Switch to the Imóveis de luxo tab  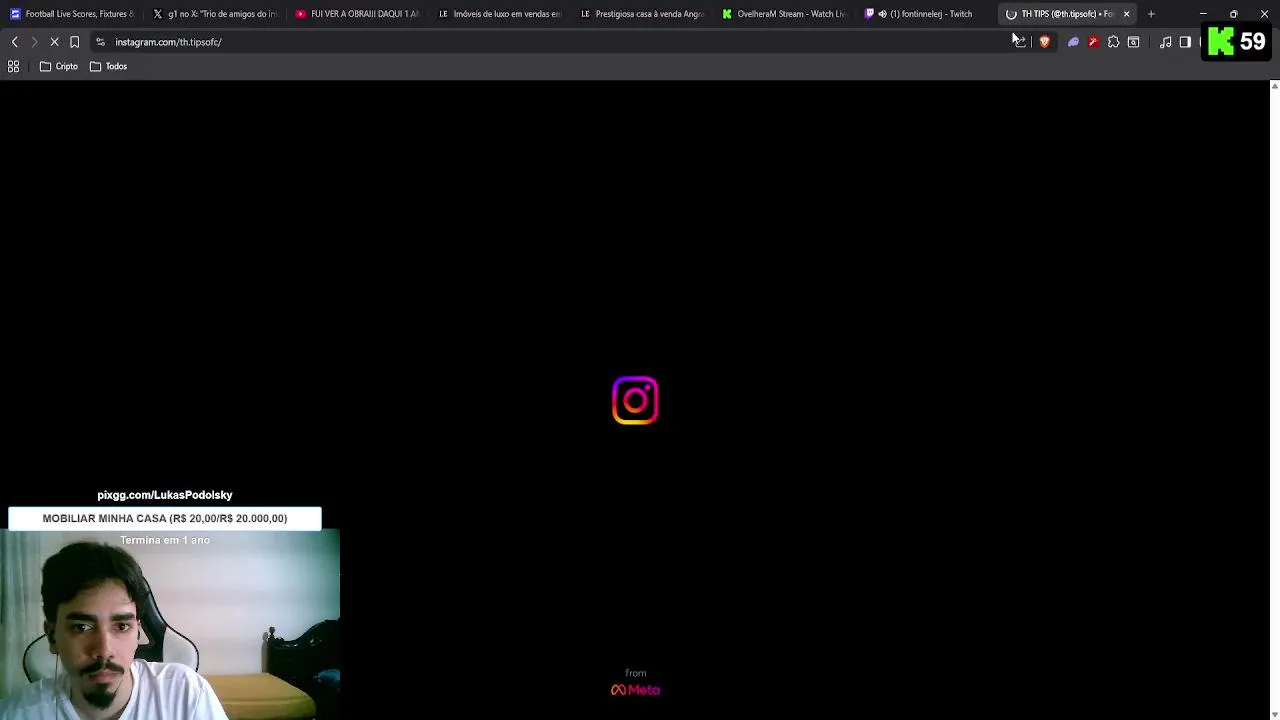click(500, 14)
